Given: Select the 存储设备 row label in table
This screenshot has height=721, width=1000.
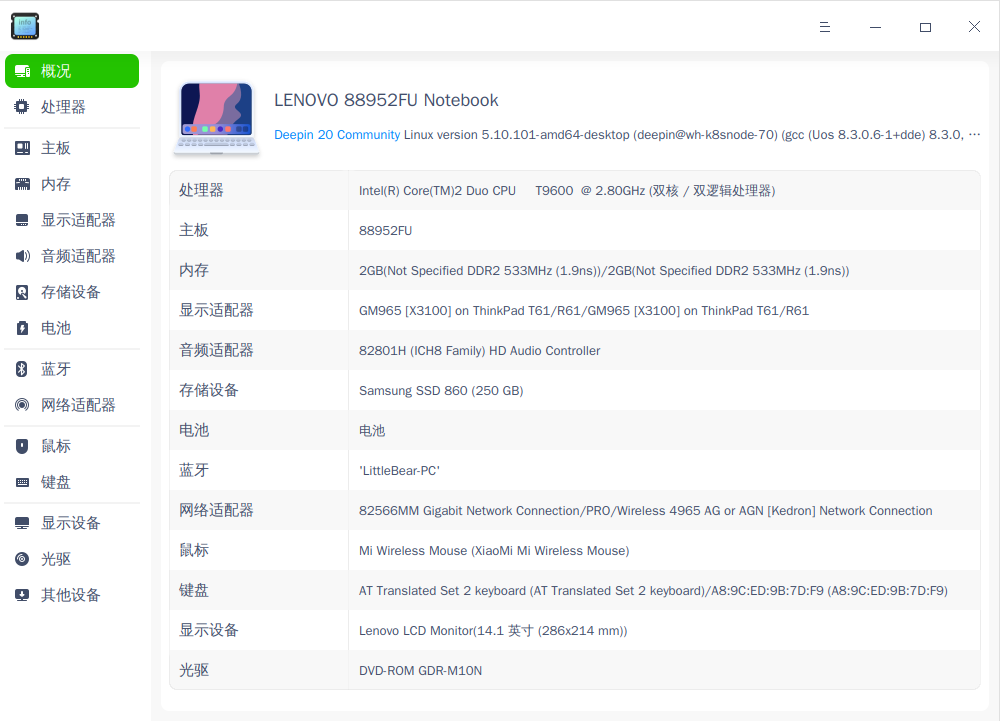Looking at the screenshot, I should click(x=209, y=390).
